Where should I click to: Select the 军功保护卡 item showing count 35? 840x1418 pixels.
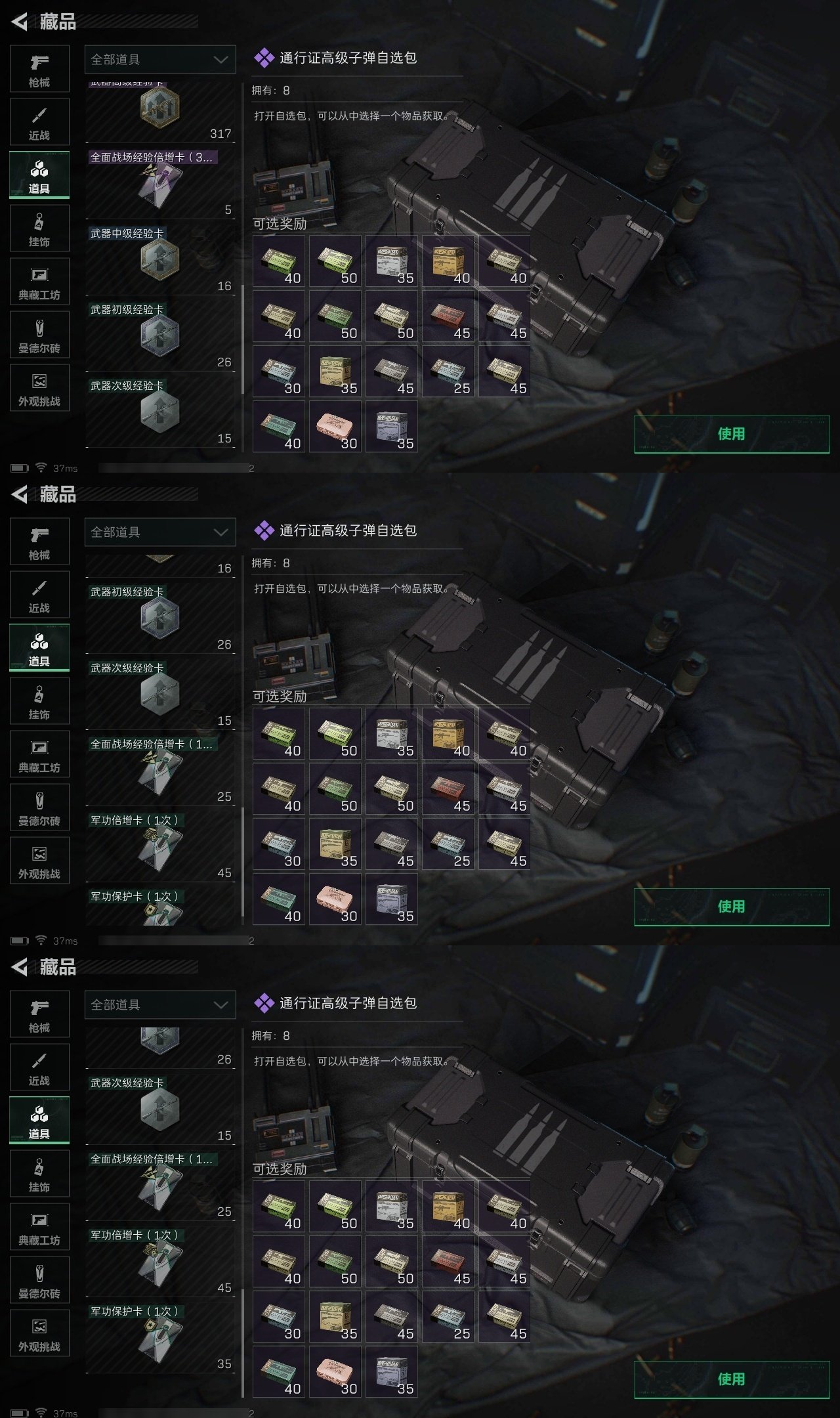click(x=160, y=1338)
